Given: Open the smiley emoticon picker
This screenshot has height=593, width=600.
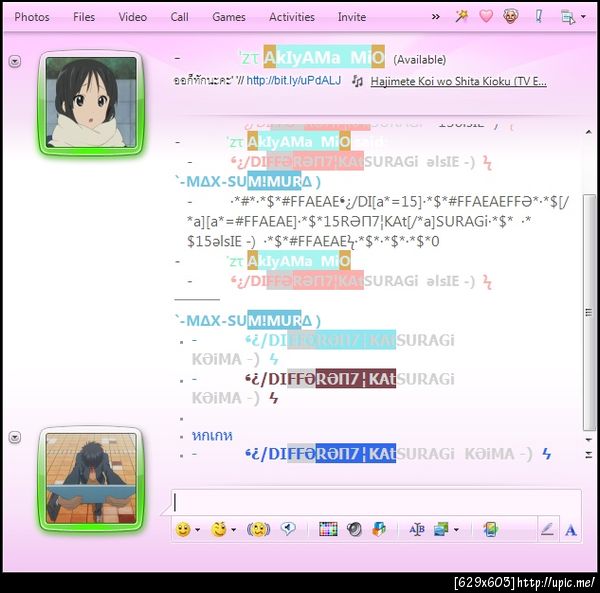Looking at the screenshot, I should point(183,529).
